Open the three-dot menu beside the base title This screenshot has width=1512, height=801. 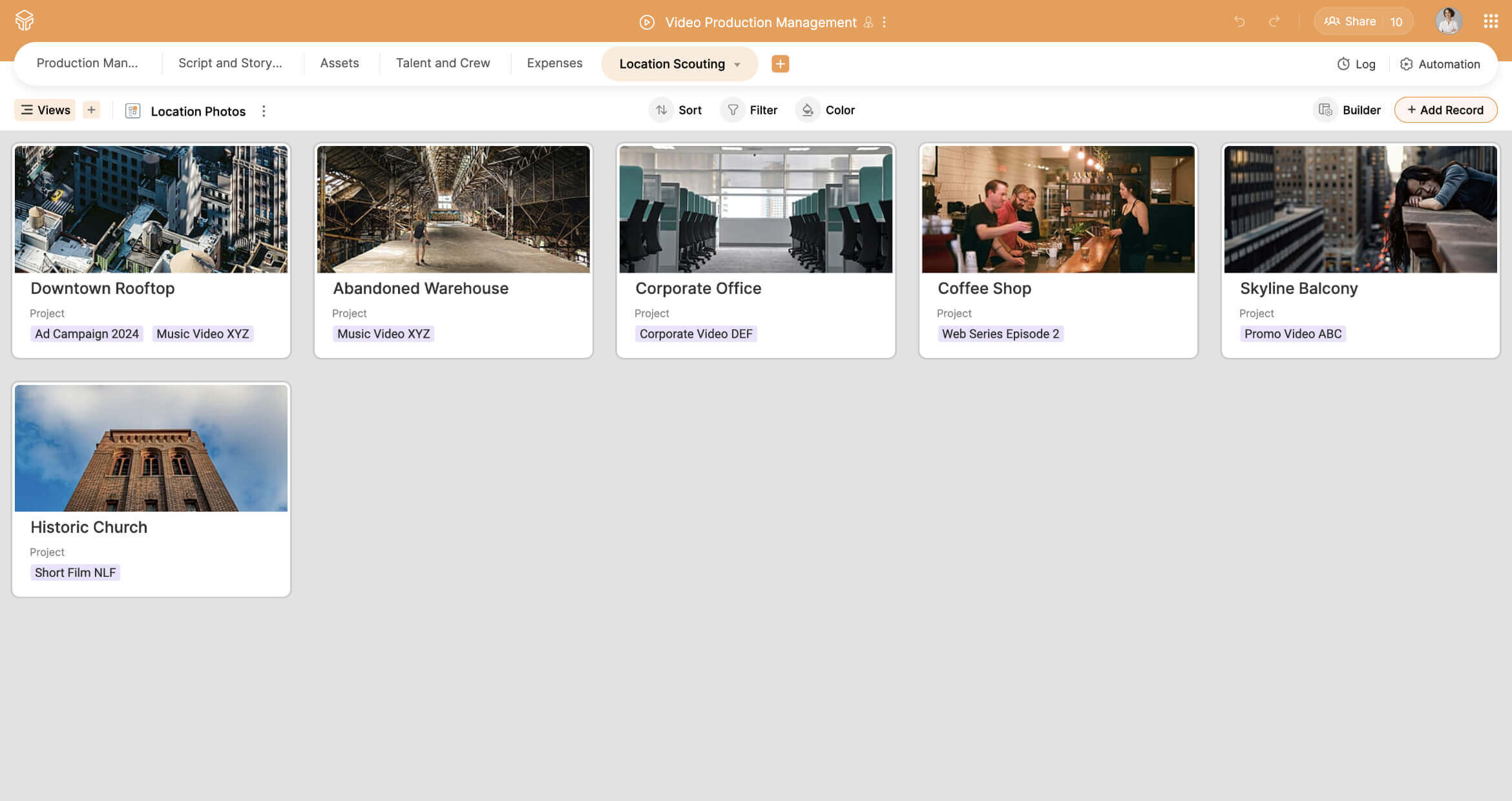pyautogui.click(x=884, y=22)
